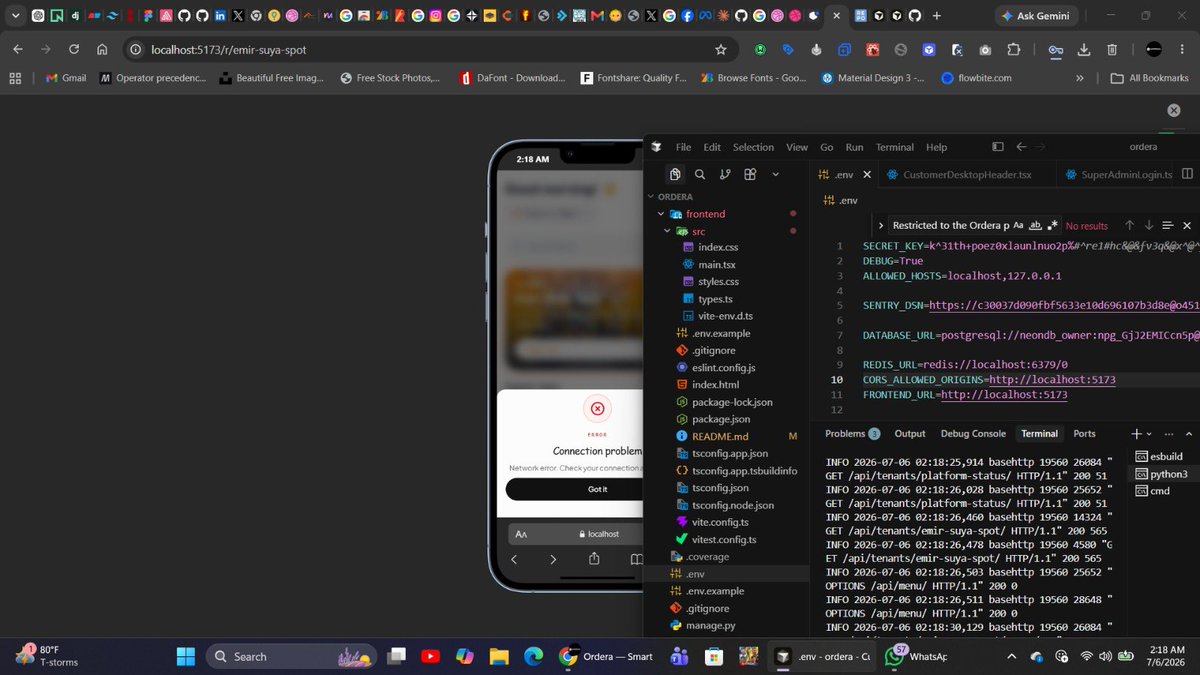Jump to next match arrow in find widget

click(x=1149, y=226)
